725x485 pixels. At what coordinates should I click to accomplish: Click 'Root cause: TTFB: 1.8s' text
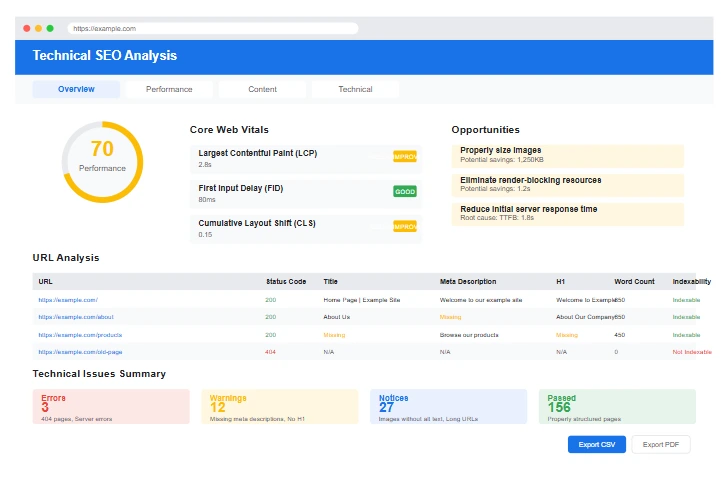pyautogui.click(x=497, y=218)
